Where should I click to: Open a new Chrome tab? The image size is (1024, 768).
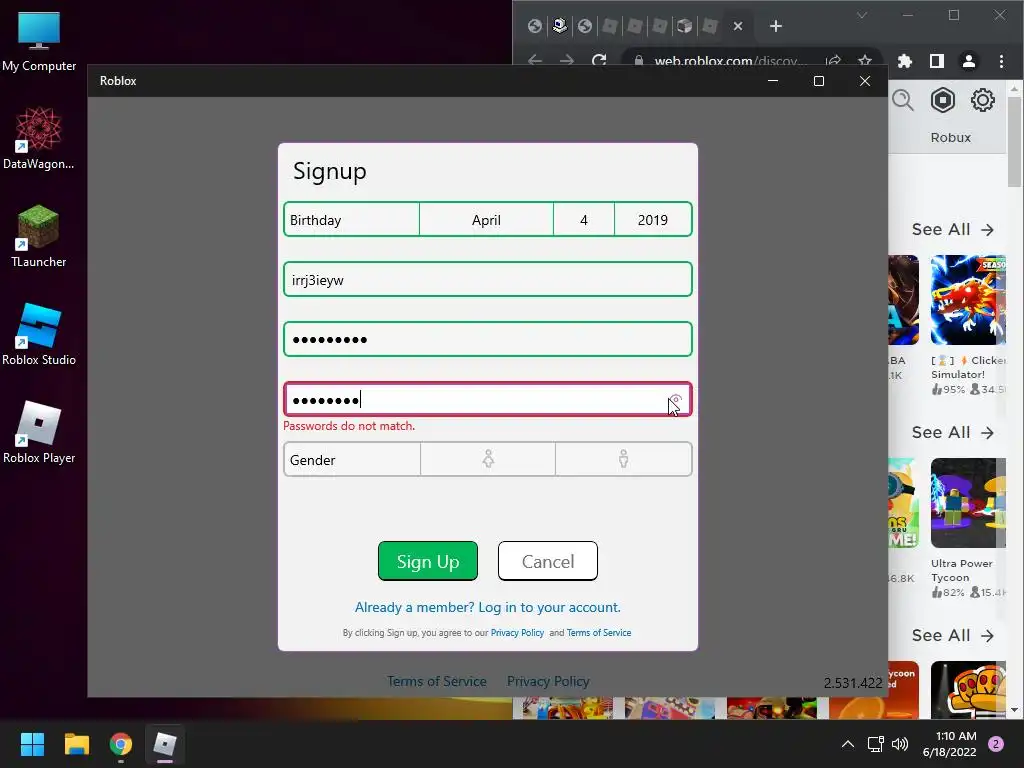tap(776, 26)
